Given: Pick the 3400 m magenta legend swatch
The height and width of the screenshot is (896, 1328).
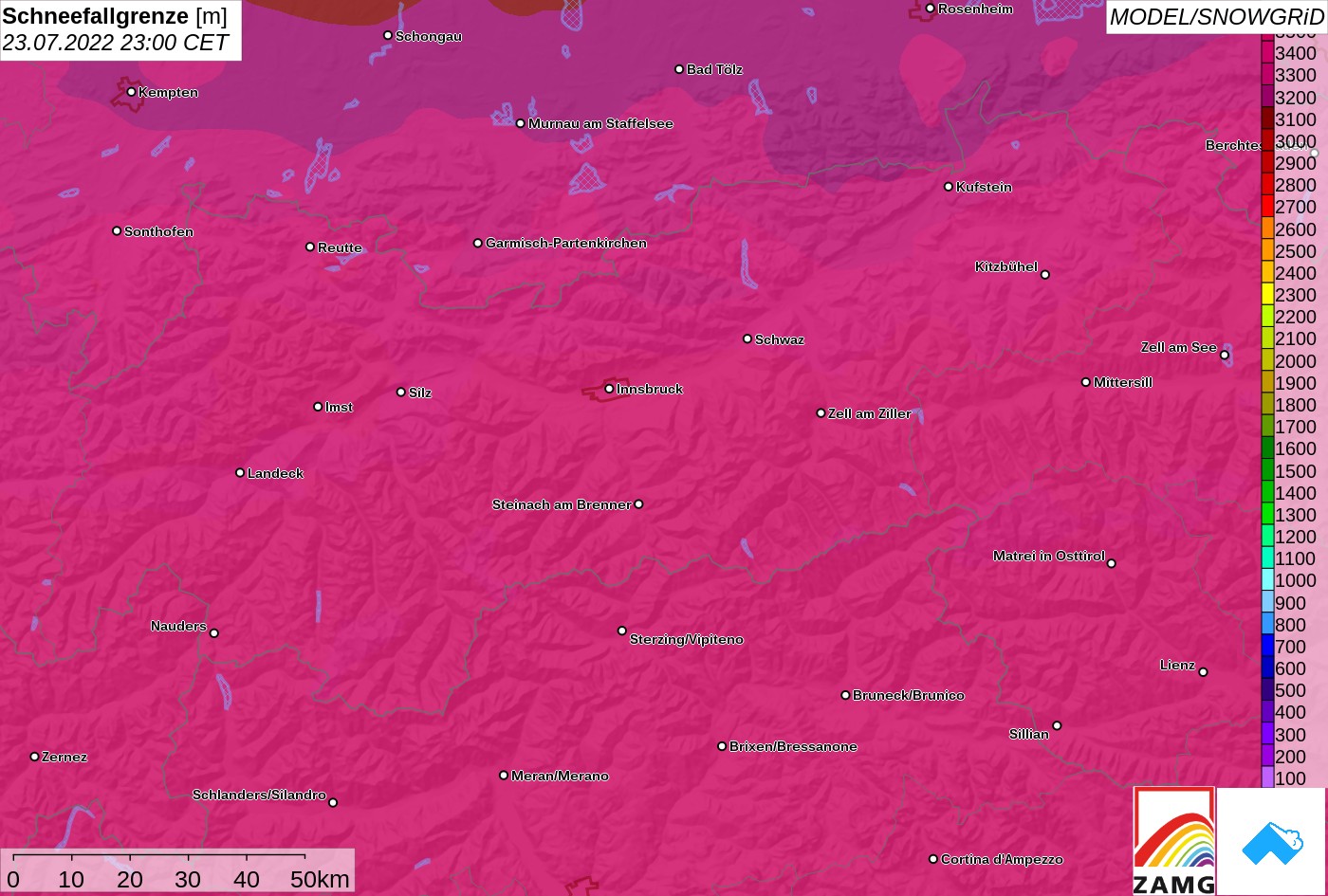Looking at the screenshot, I should (1267, 53).
